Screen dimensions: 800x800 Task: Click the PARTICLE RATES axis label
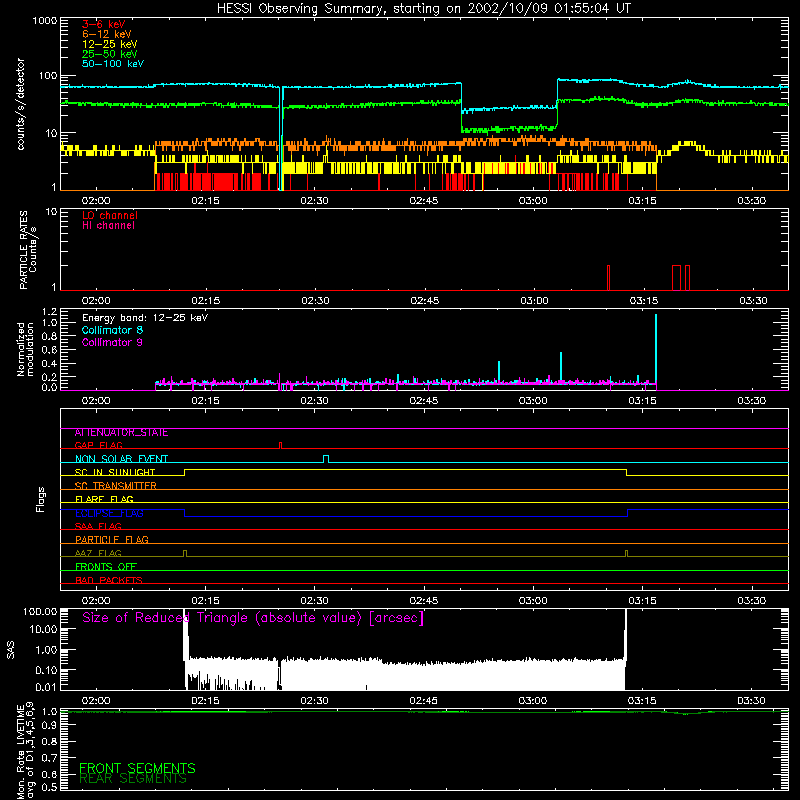28,250
